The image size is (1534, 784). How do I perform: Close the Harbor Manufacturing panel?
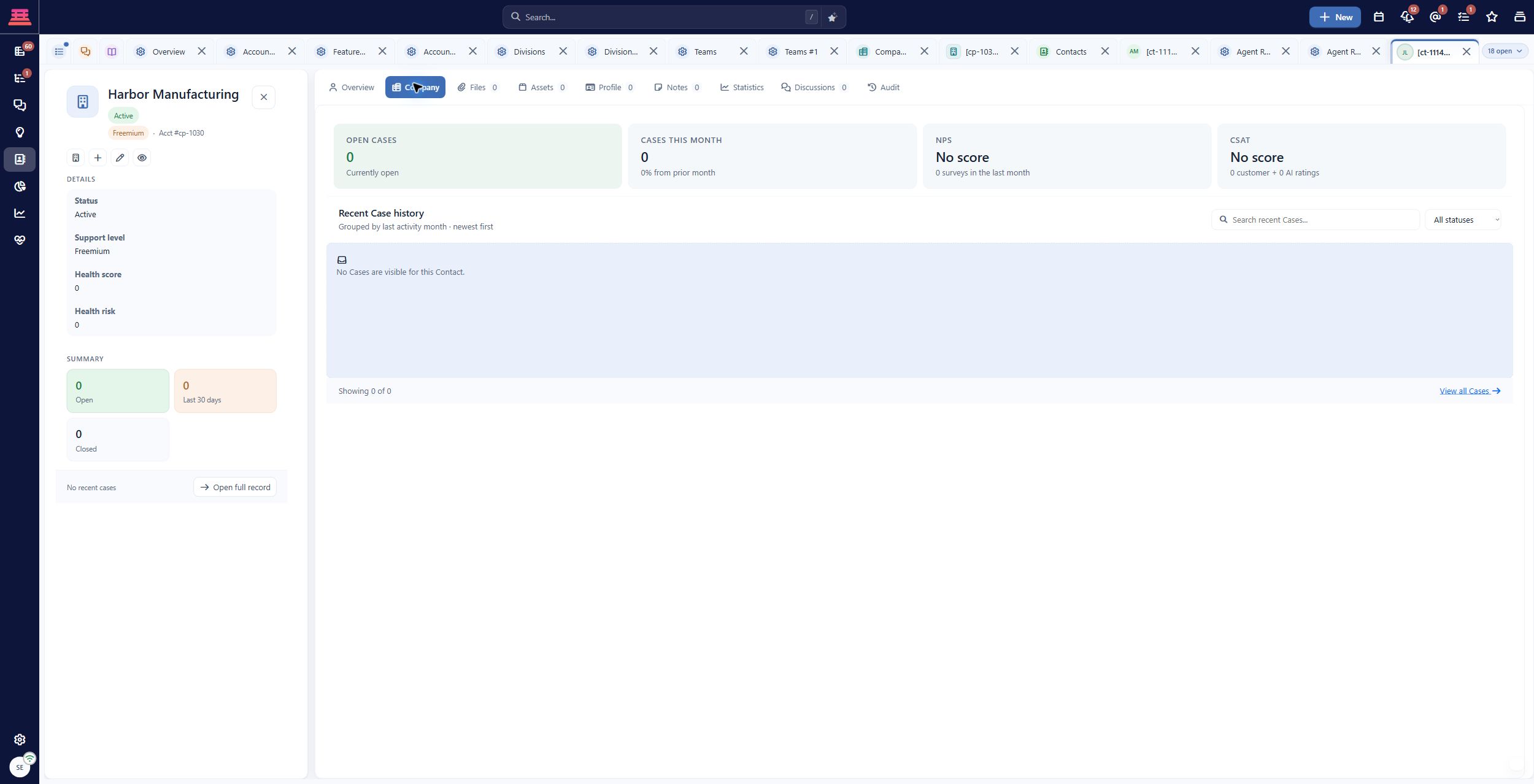coord(264,97)
